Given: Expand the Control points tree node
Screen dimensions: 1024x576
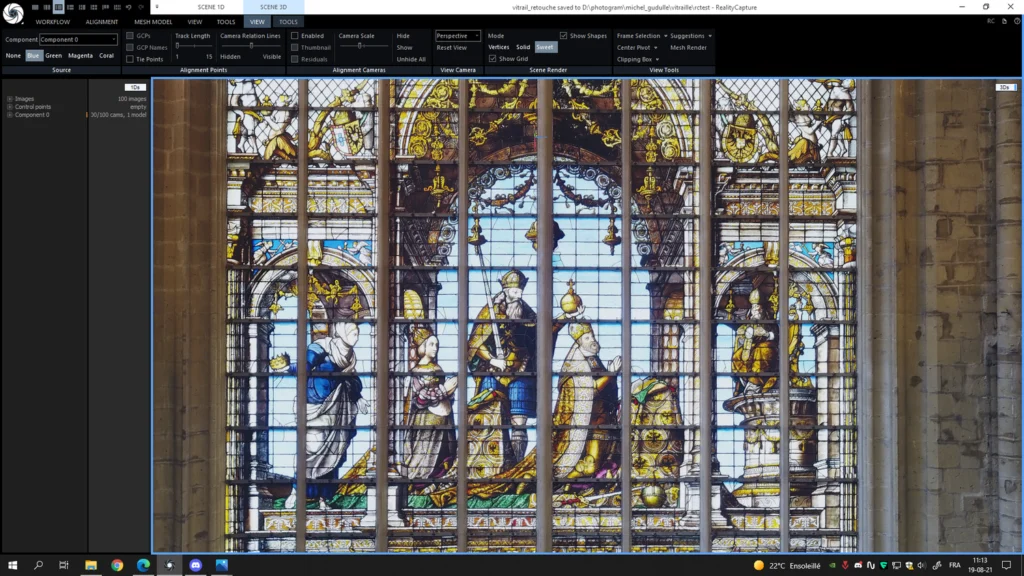Looking at the screenshot, I should coord(10,106).
